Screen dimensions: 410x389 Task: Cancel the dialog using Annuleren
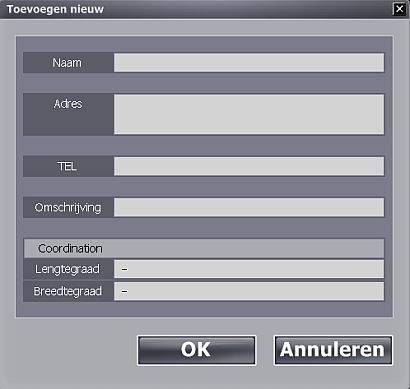(x=333, y=350)
